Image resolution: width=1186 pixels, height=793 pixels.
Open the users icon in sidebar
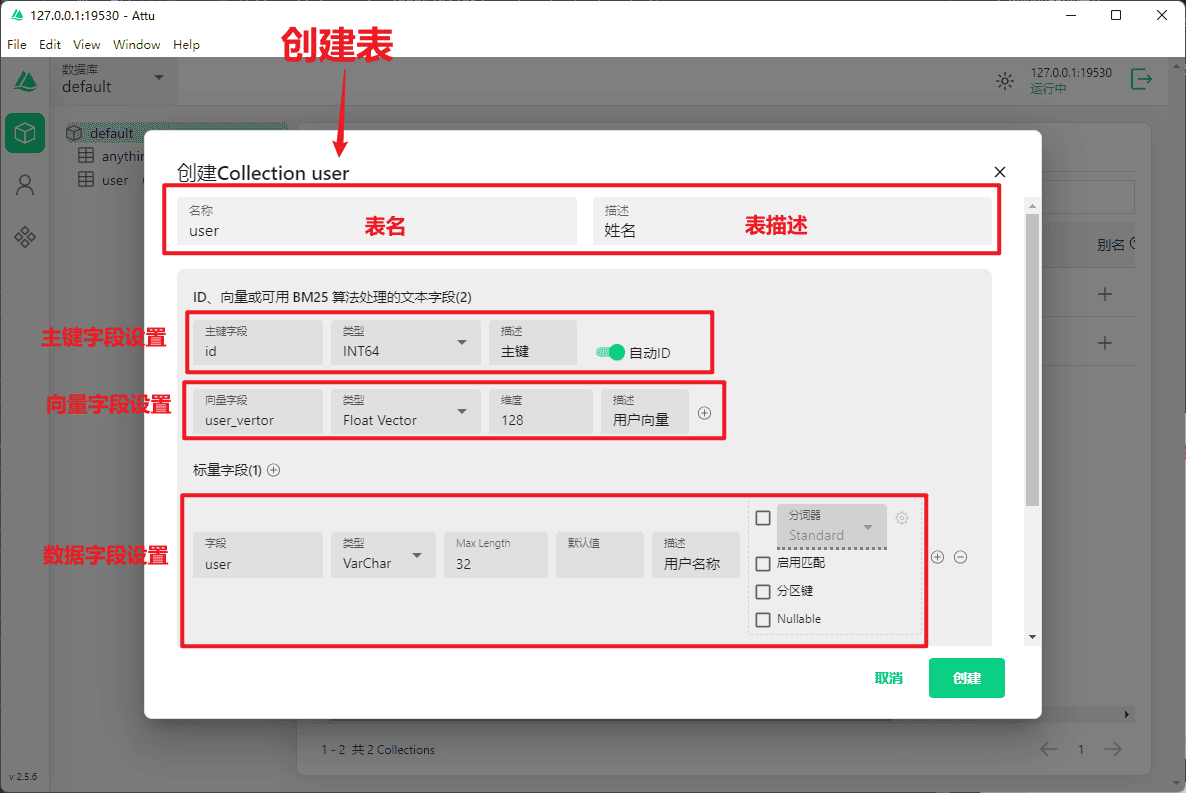click(x=25, y=185)
